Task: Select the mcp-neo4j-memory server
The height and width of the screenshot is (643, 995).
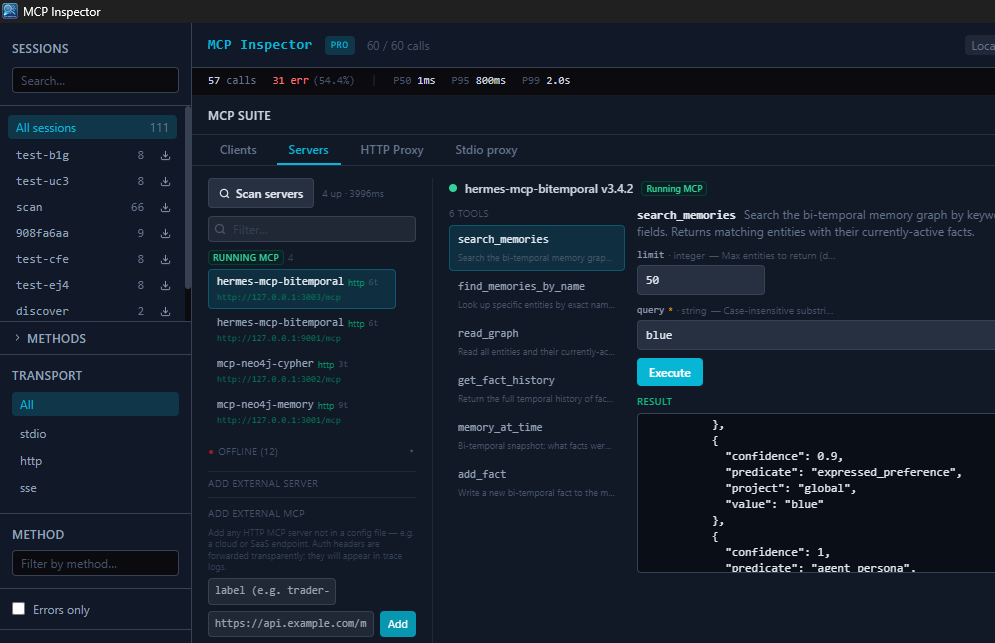Action: [x=302, y=411]
